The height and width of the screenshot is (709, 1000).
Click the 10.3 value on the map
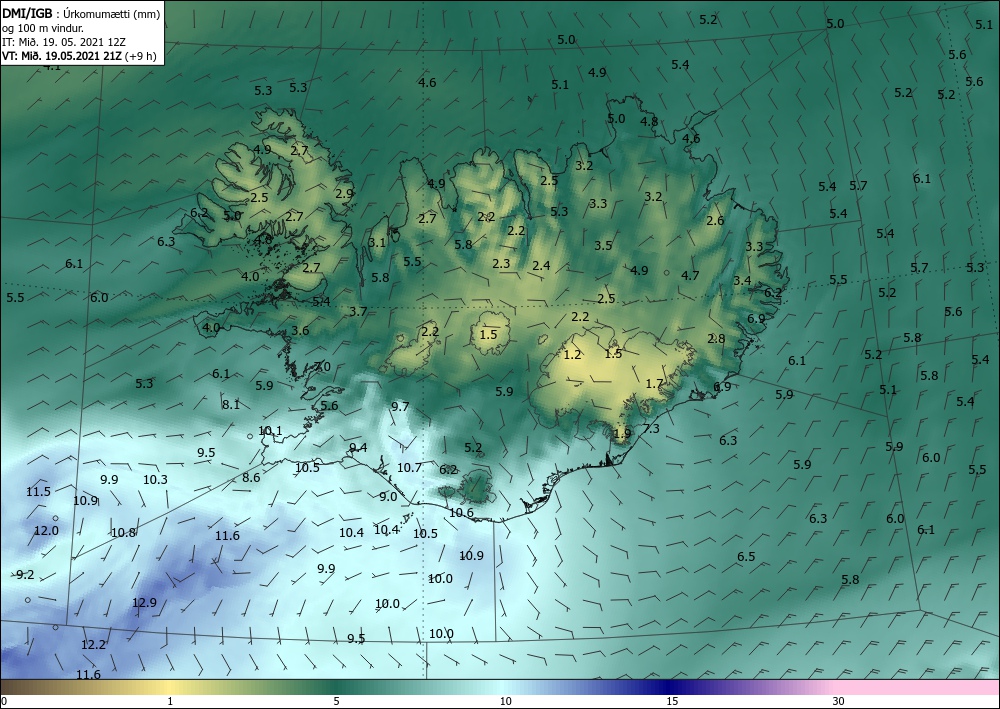pos(155,479)
